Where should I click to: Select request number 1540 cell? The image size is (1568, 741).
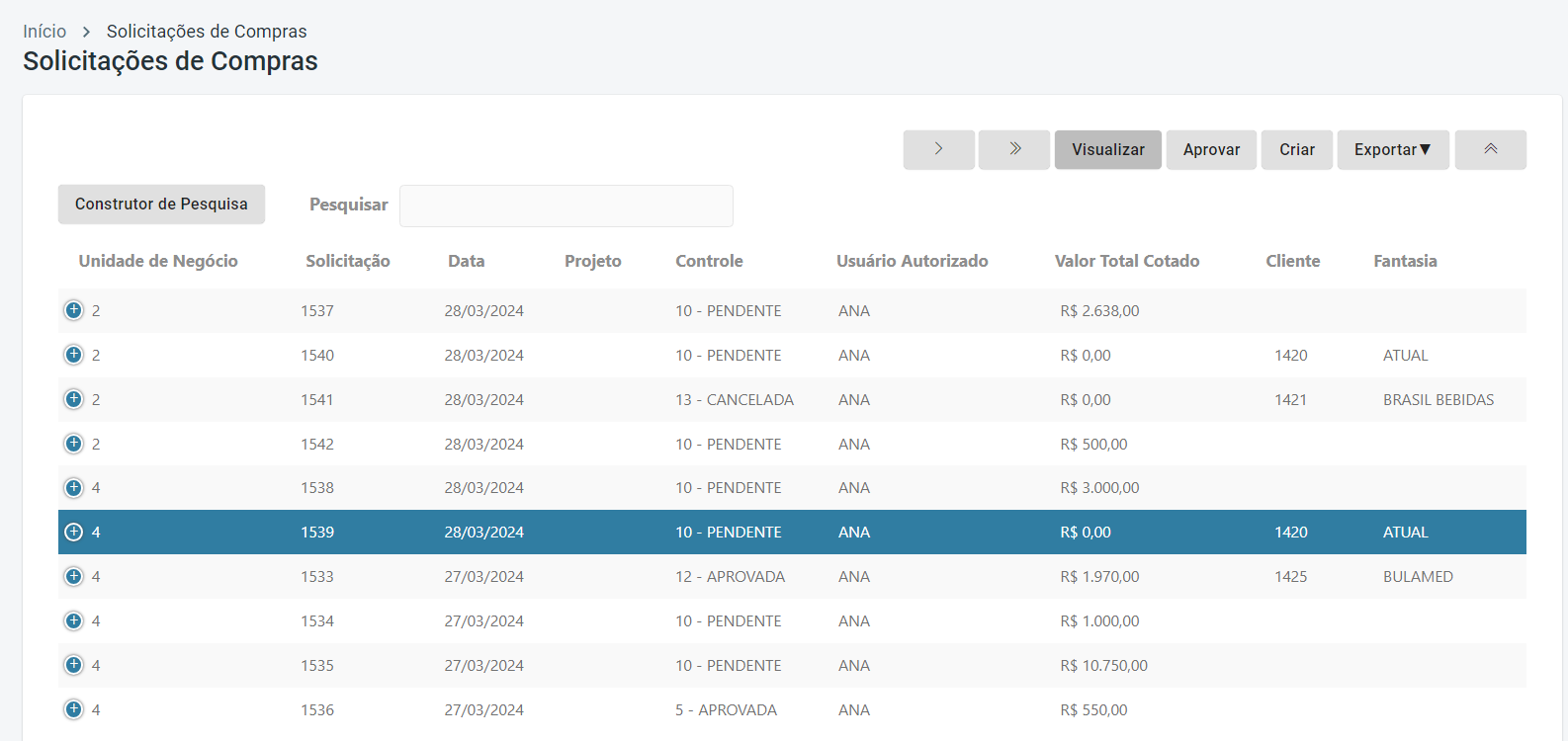click(x=317, y=355)
